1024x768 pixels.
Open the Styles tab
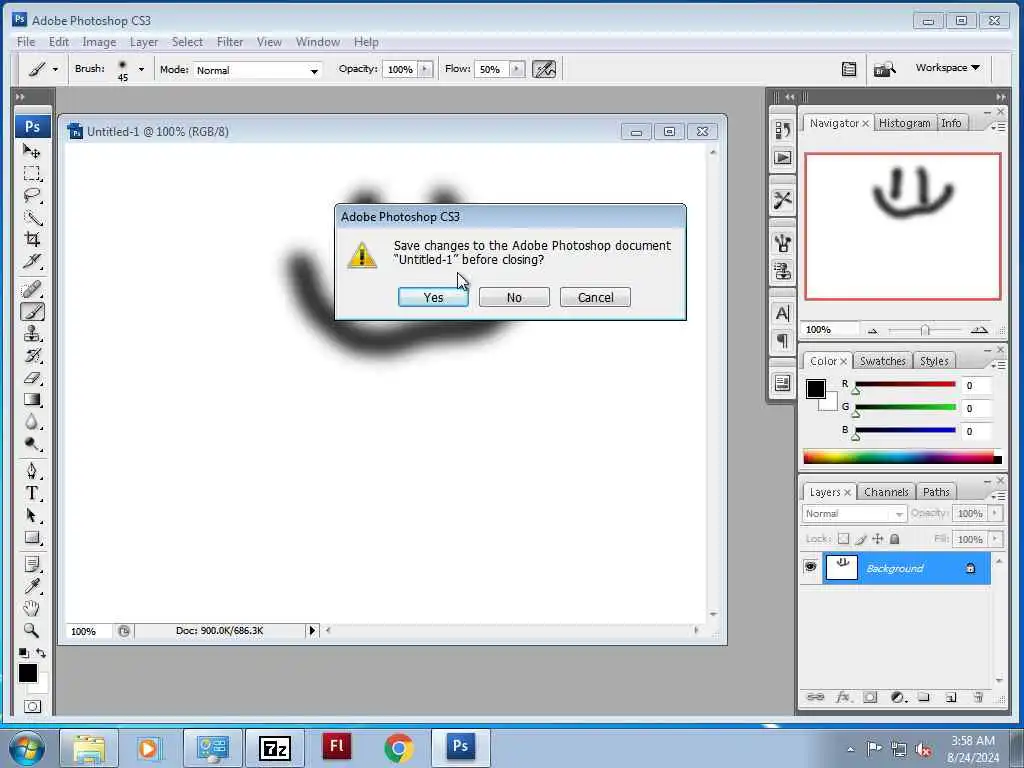(x=934, y=361)
